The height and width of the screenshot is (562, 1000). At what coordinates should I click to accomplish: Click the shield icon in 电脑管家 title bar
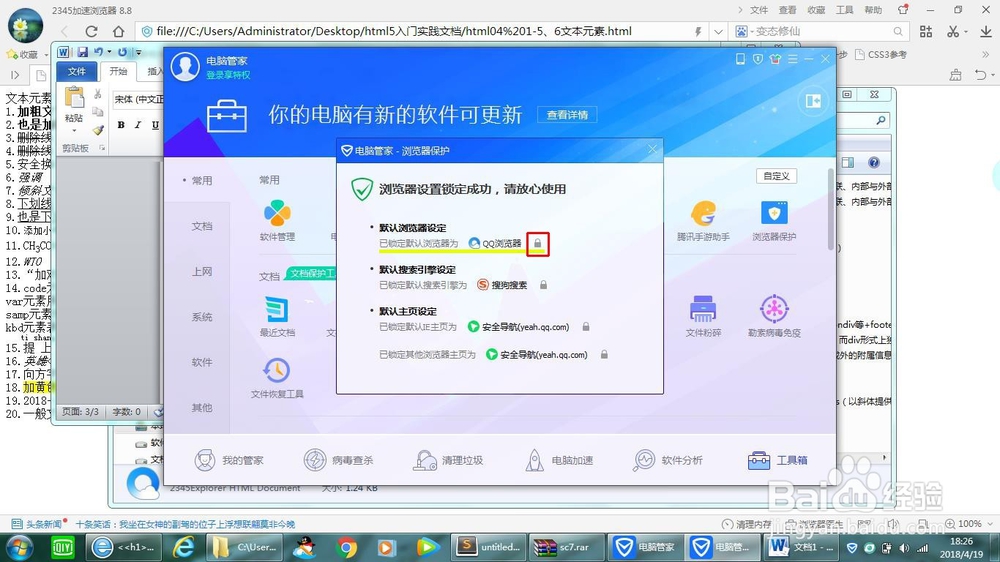[x=758, y=59]
